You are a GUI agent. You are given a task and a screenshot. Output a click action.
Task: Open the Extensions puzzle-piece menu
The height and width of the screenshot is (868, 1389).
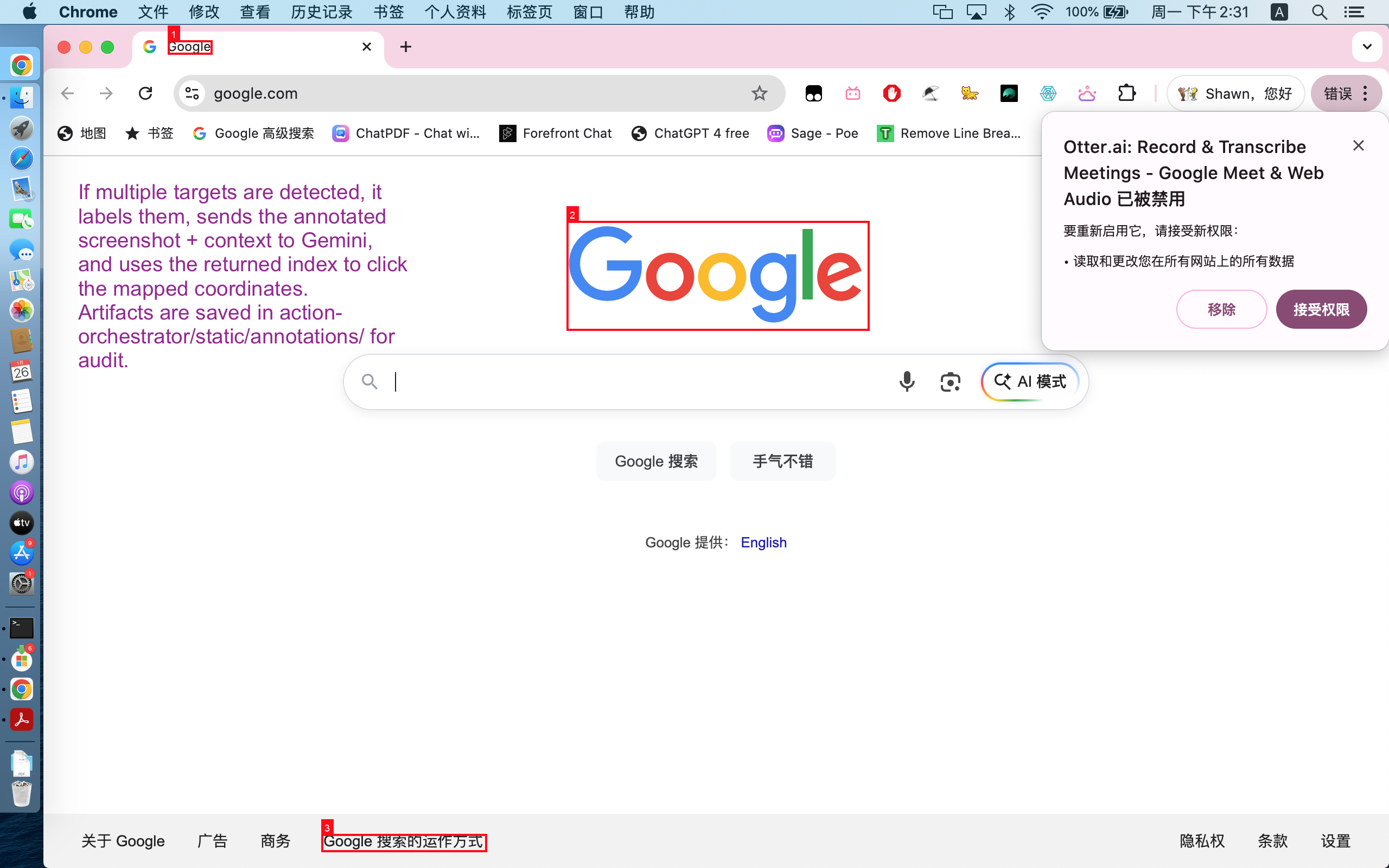[x=1127, y=93]
